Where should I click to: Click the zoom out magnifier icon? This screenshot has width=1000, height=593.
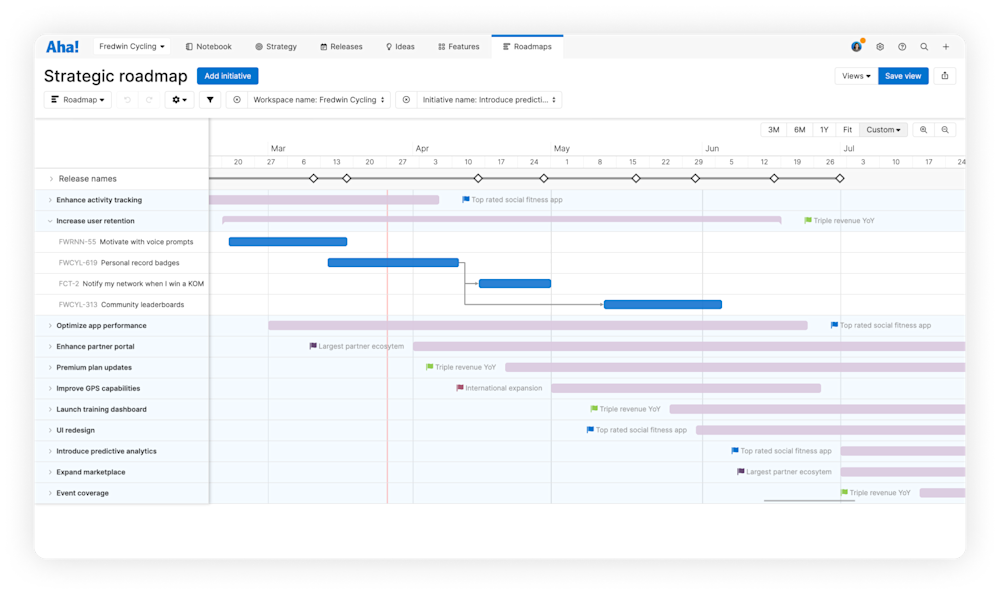[947, 129]
